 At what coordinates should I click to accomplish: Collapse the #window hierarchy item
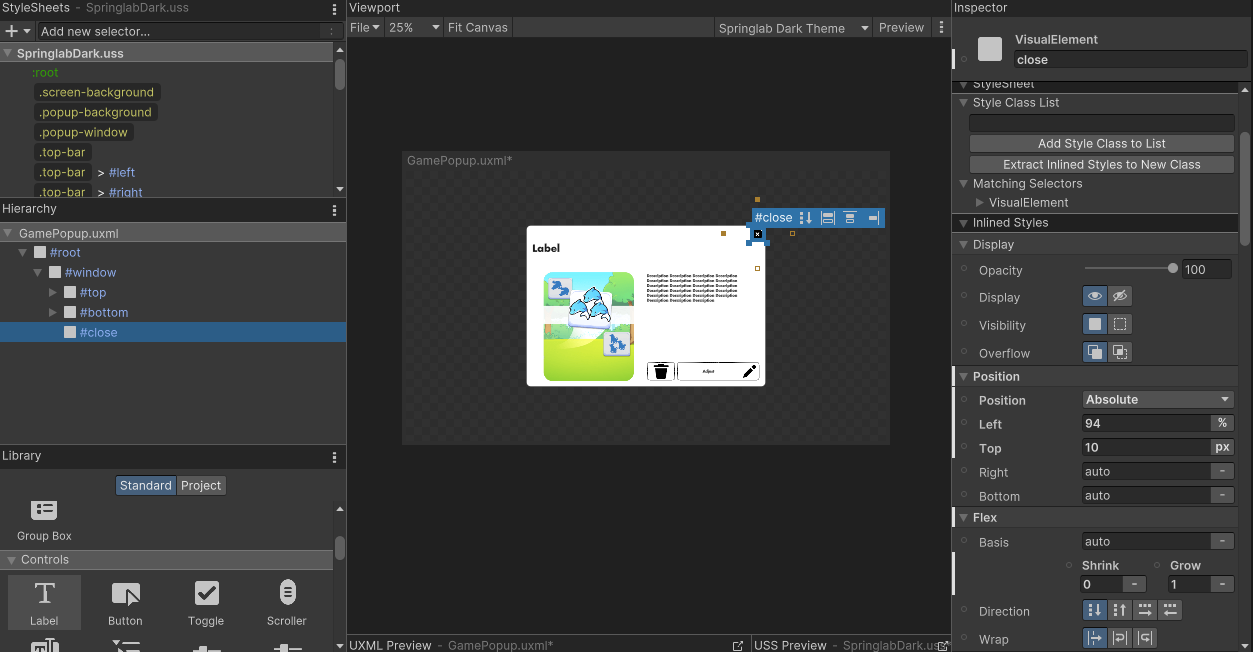click(37, 272)
